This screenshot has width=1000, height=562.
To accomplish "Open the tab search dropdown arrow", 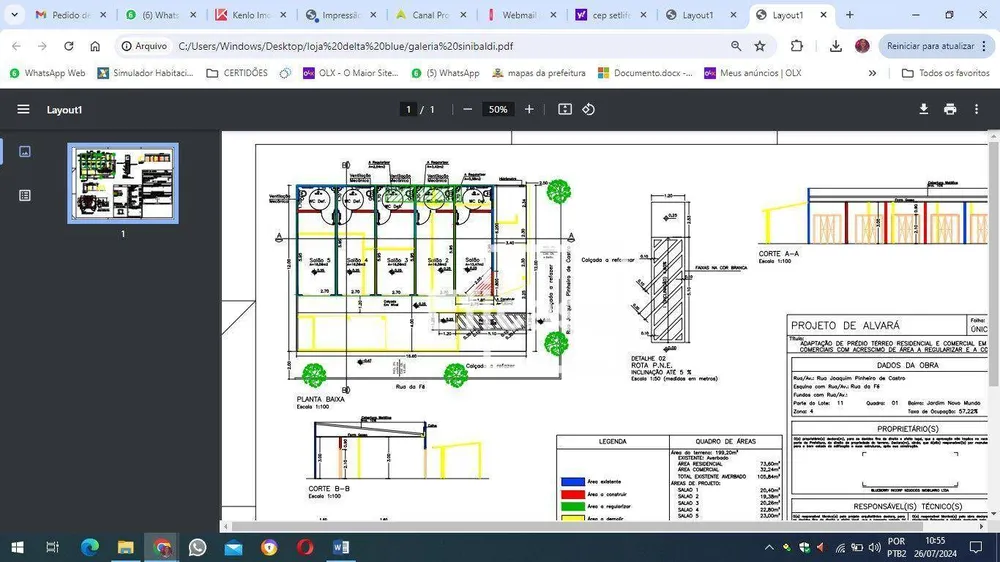I will point(14,15).
